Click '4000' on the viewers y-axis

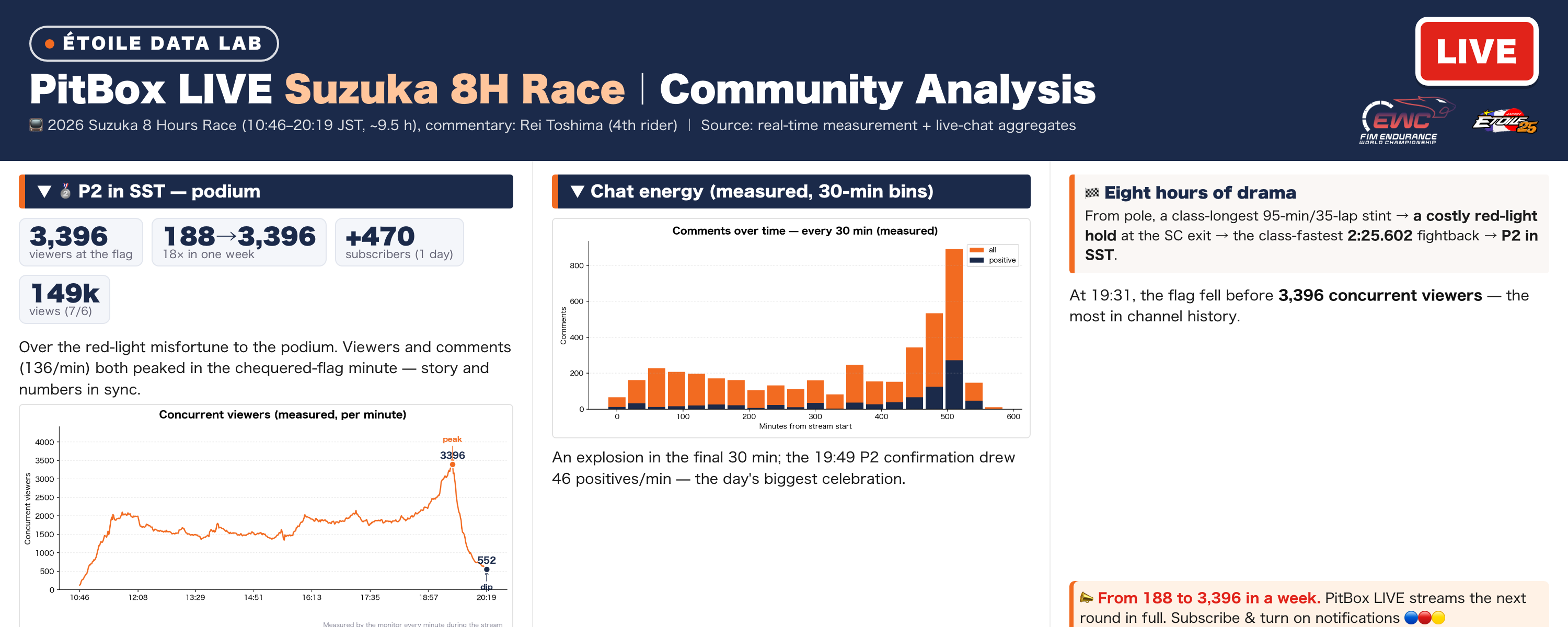(44, 443)
